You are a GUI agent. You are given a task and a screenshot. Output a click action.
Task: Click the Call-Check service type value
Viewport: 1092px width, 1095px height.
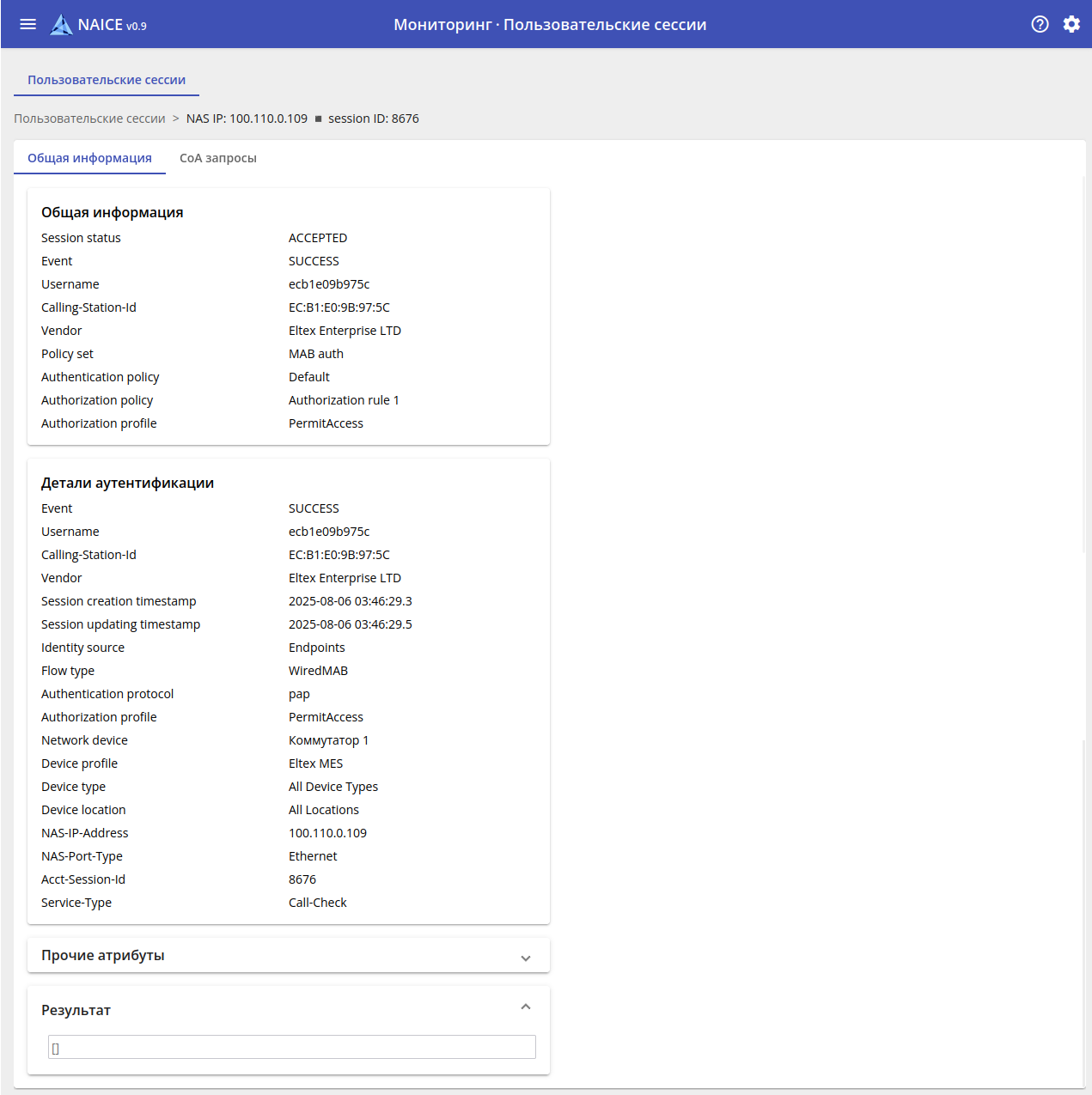[x=318, y=903]
